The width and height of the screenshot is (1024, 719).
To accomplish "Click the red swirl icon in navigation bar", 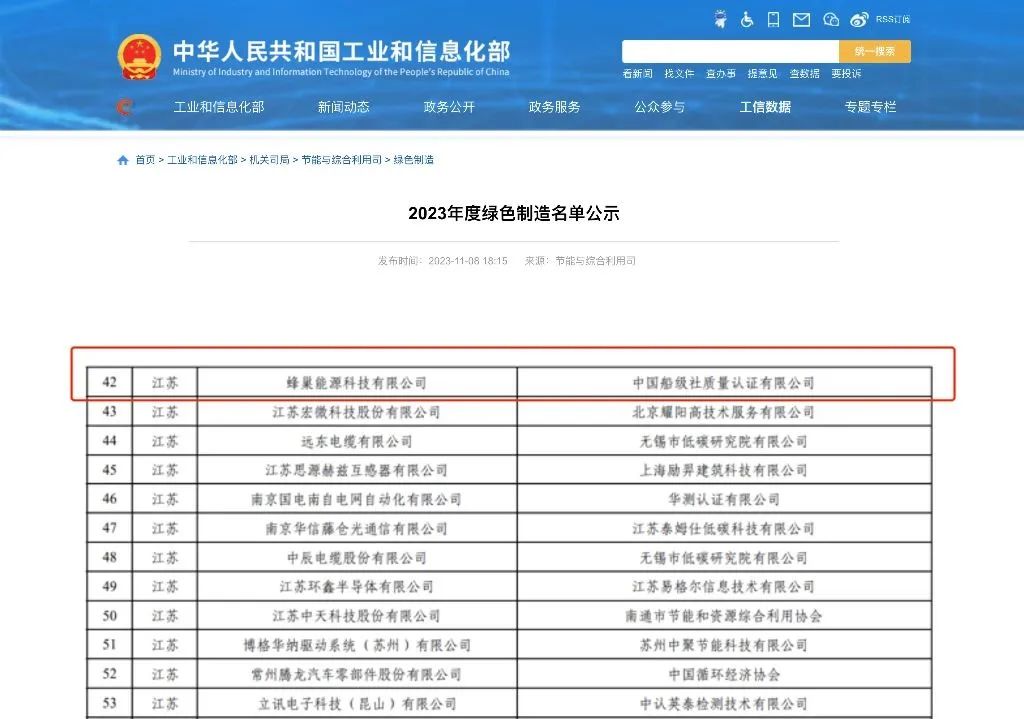I will point(124,106).
